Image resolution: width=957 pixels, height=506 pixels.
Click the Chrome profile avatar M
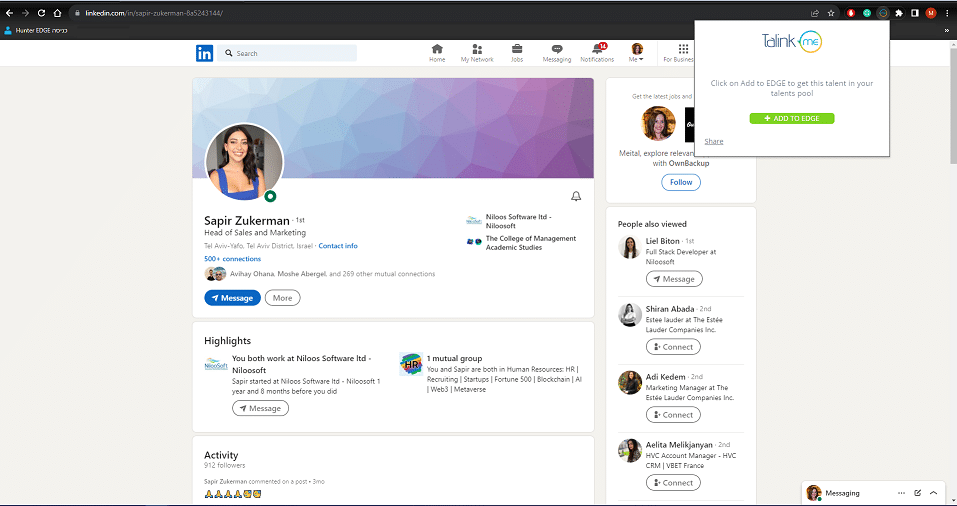[x=931, y=13]
